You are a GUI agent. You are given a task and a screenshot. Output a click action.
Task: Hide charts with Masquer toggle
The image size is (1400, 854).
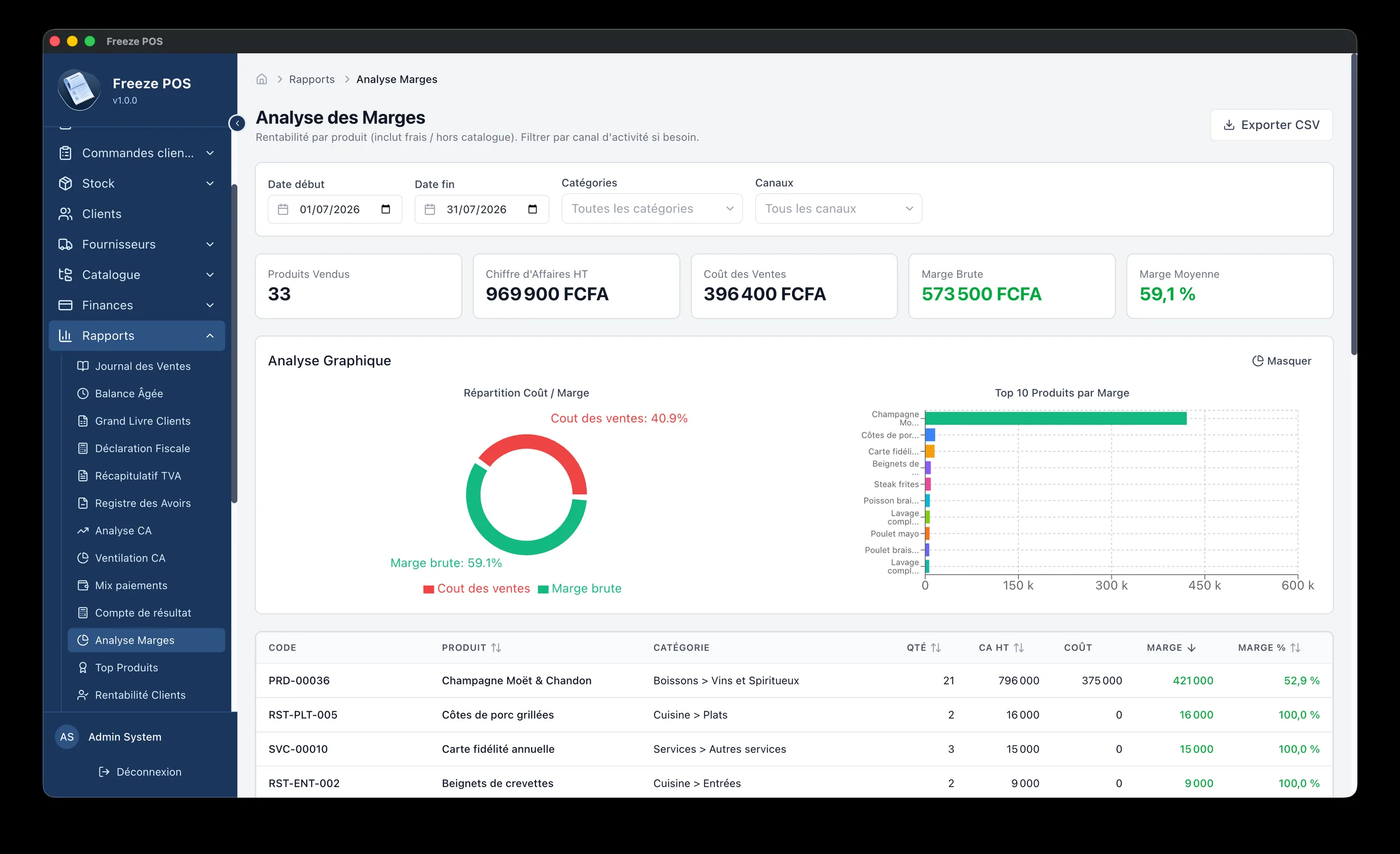click(x=1282, y=361)
